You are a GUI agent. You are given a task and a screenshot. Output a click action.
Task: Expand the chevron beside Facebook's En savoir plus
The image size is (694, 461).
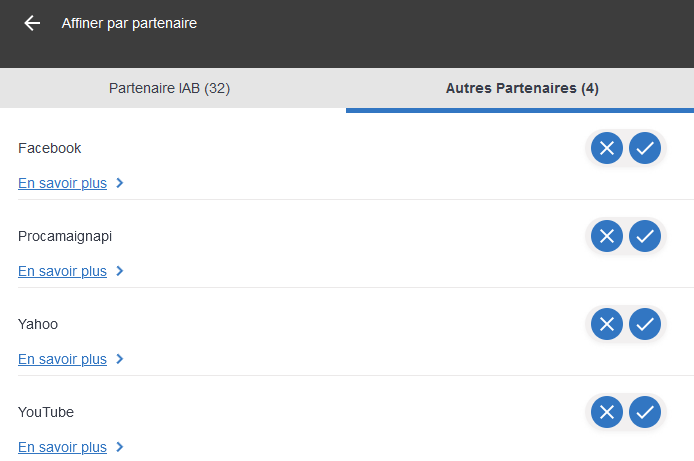(x=120, y=183)
